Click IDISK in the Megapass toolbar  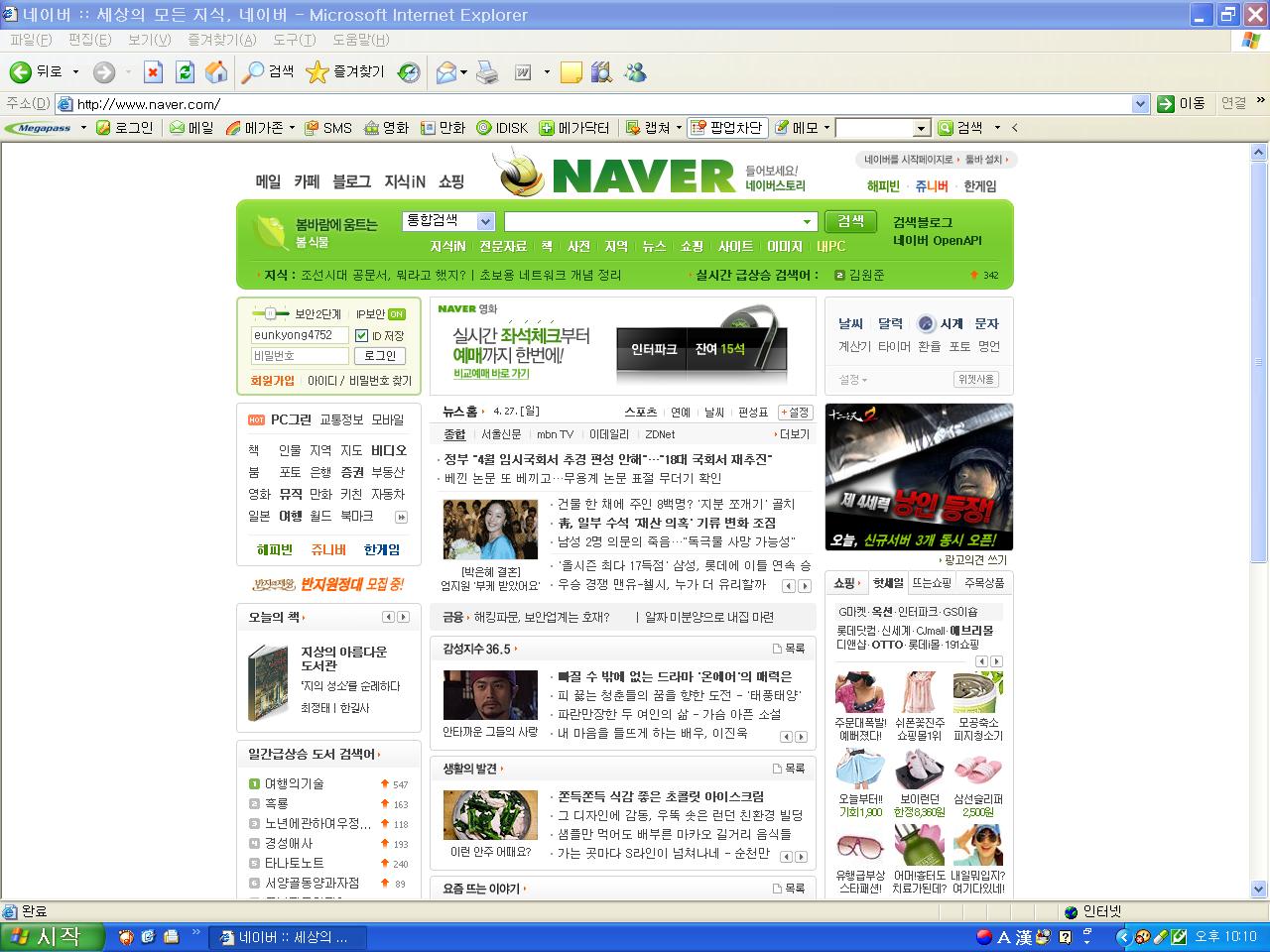[502, 128]
